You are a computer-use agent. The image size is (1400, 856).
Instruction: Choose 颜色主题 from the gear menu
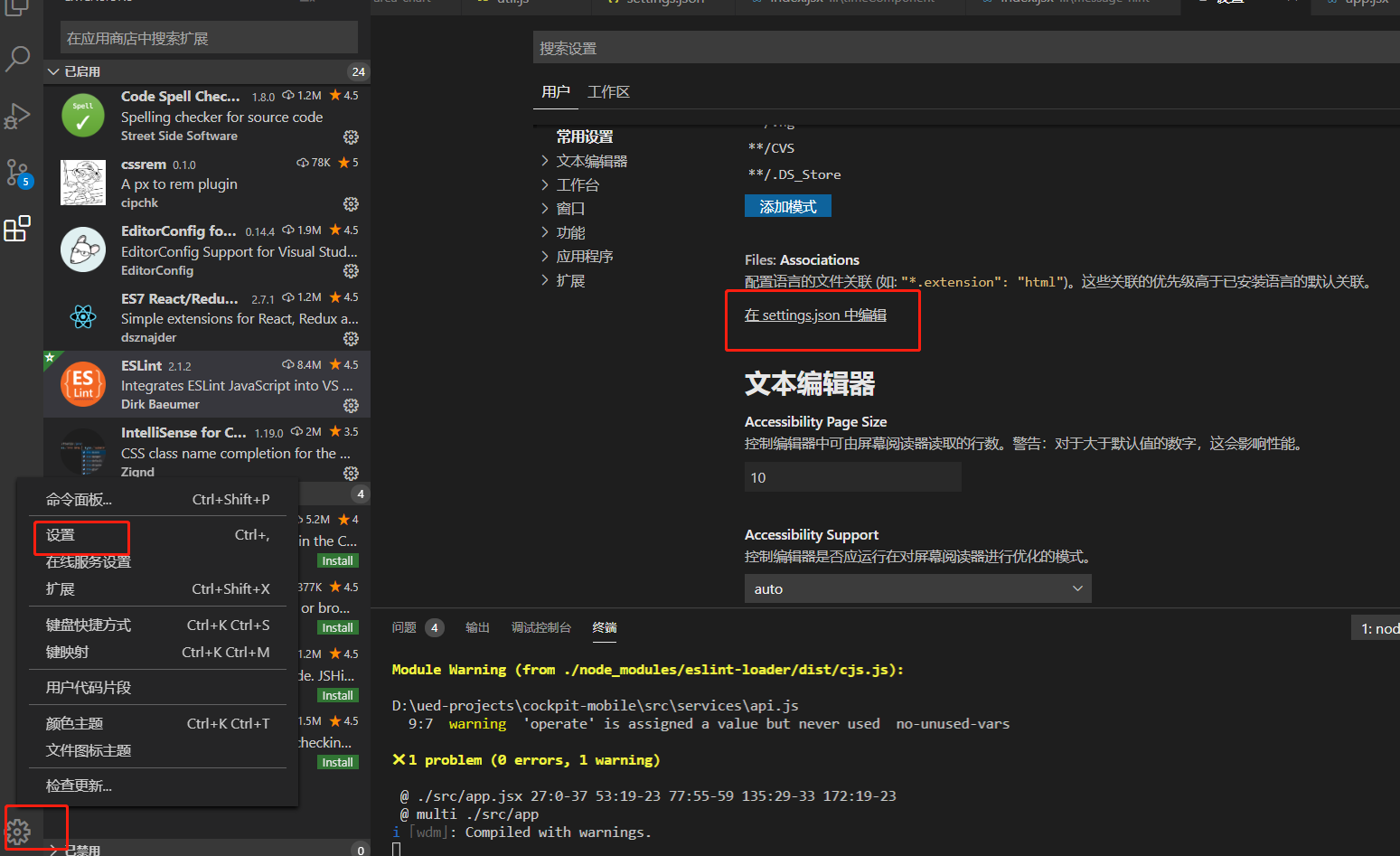pos(73,722)
